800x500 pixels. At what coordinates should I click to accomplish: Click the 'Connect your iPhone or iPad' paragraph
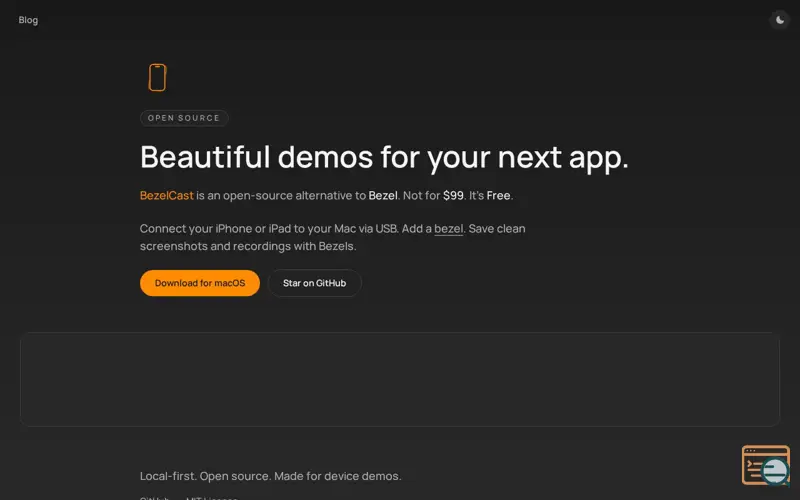(x=333, y=237)
